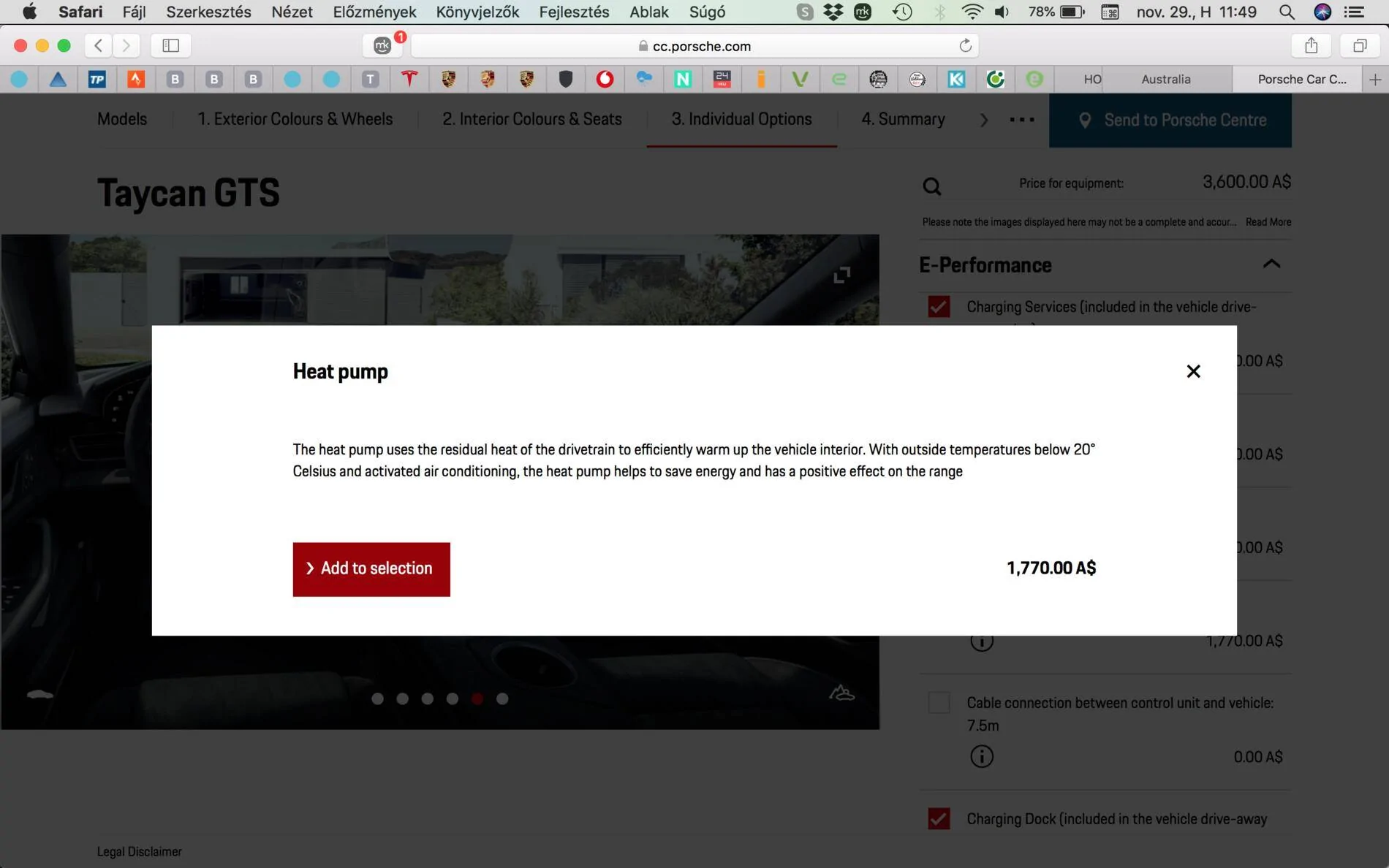Show info for Cable connection 7.5m
The image size is (1389, 868).
982,756
